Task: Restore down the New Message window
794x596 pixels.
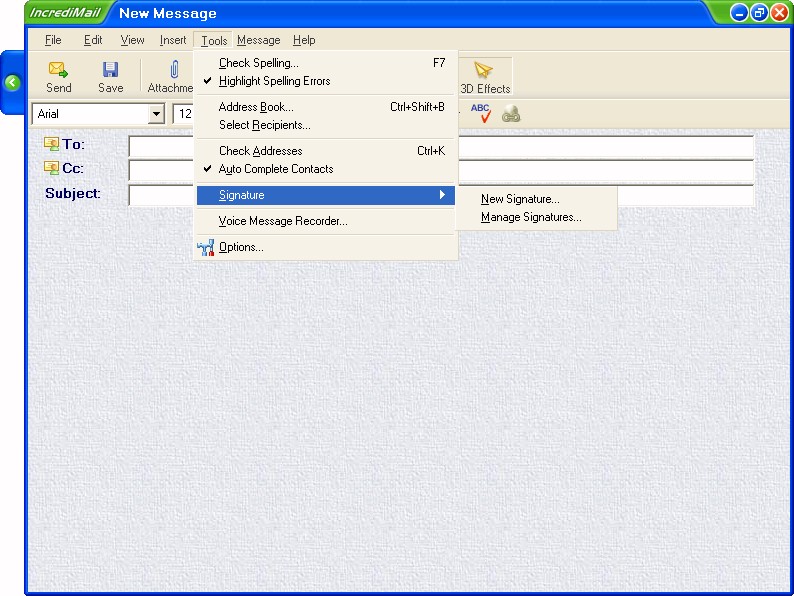Action: pos(759,13)
